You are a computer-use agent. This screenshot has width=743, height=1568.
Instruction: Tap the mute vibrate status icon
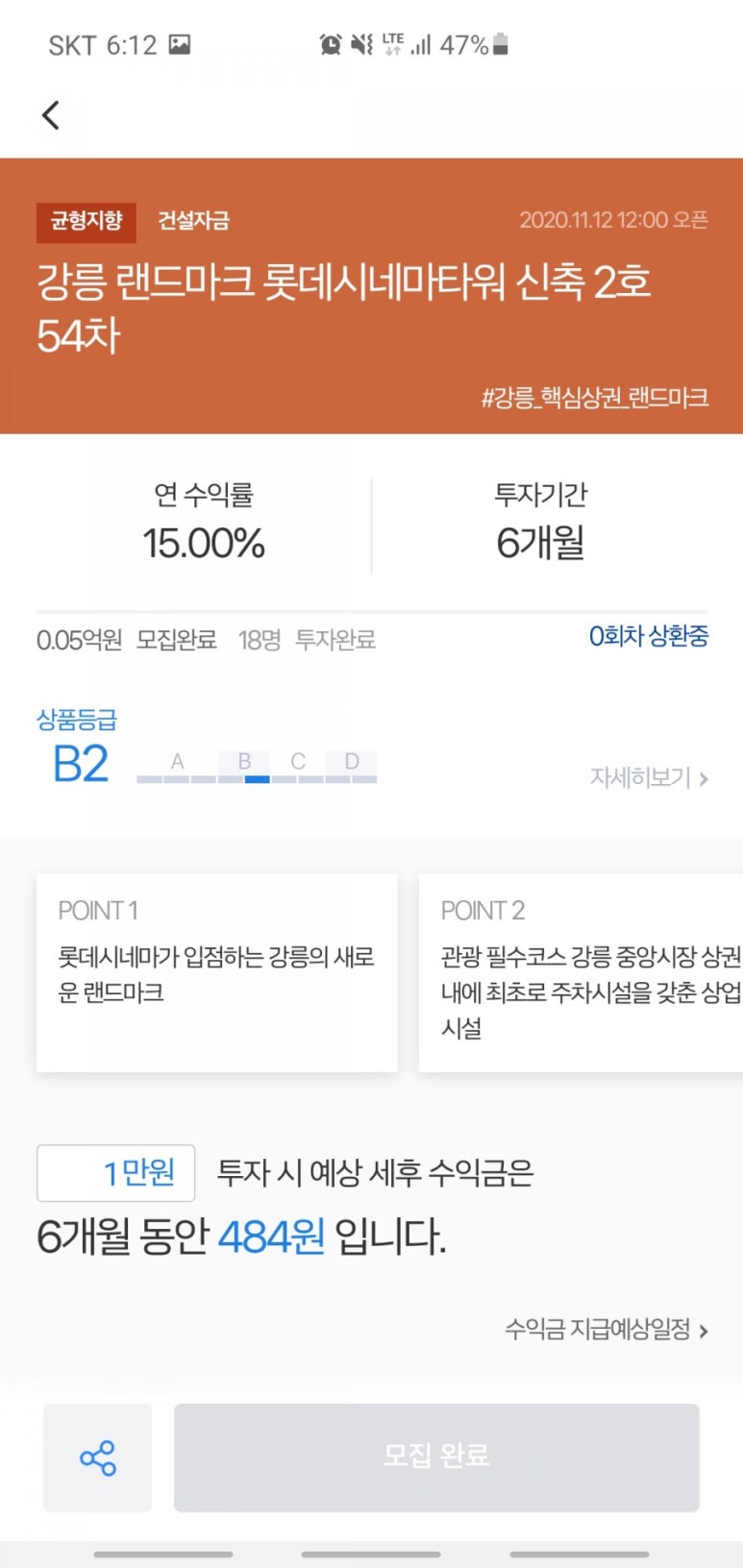[x=361, y=44]
